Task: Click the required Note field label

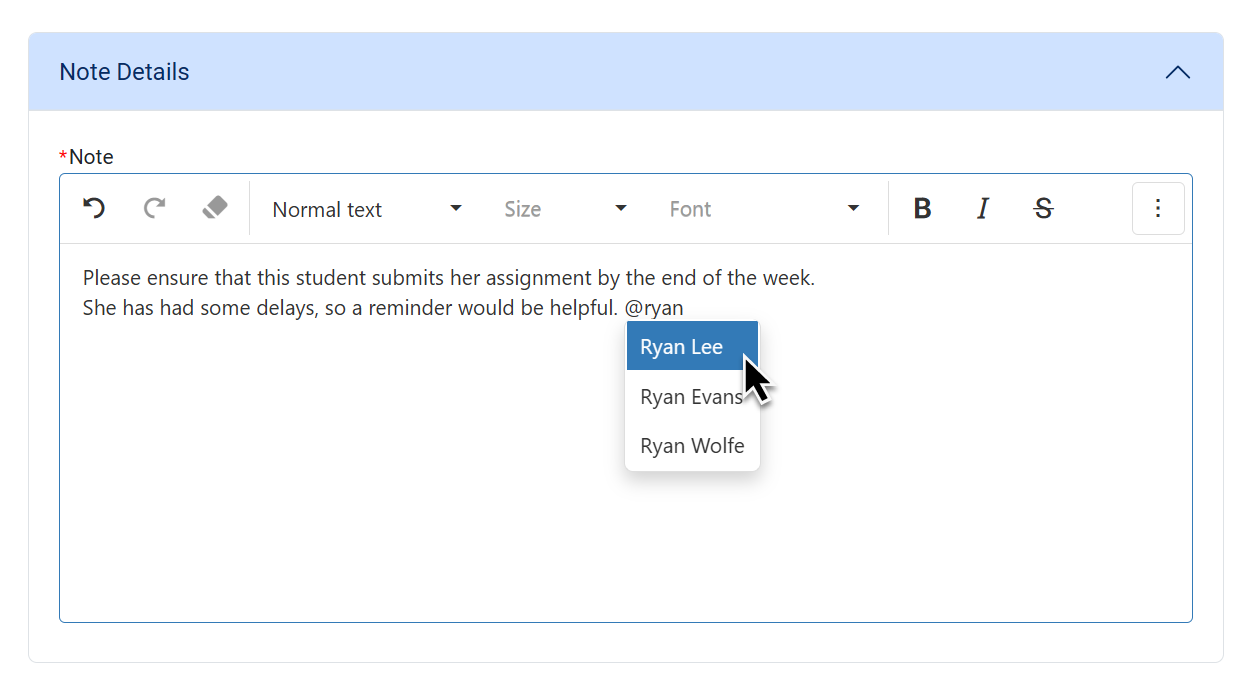Action: coord(90,157)
